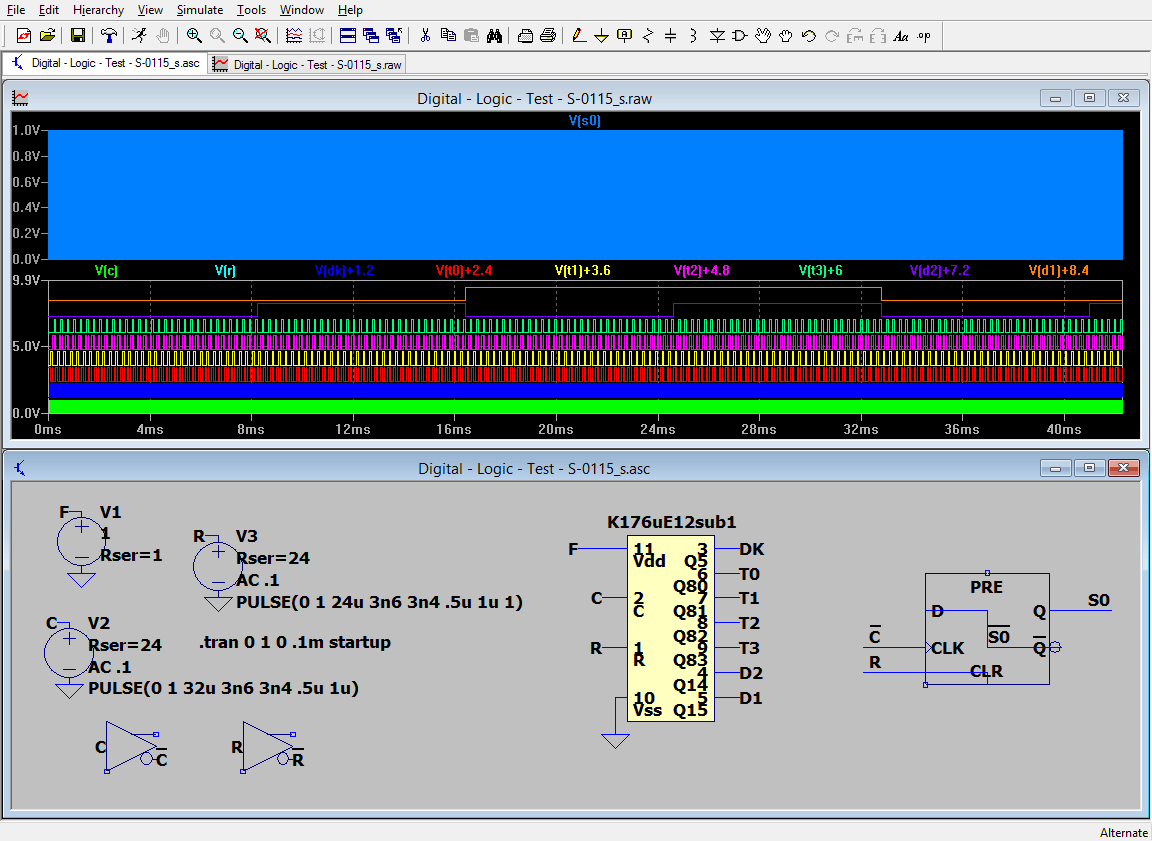Screen dimensions: 1152x841
Task: Select the Resistor tool
Action: coord(647,36)
